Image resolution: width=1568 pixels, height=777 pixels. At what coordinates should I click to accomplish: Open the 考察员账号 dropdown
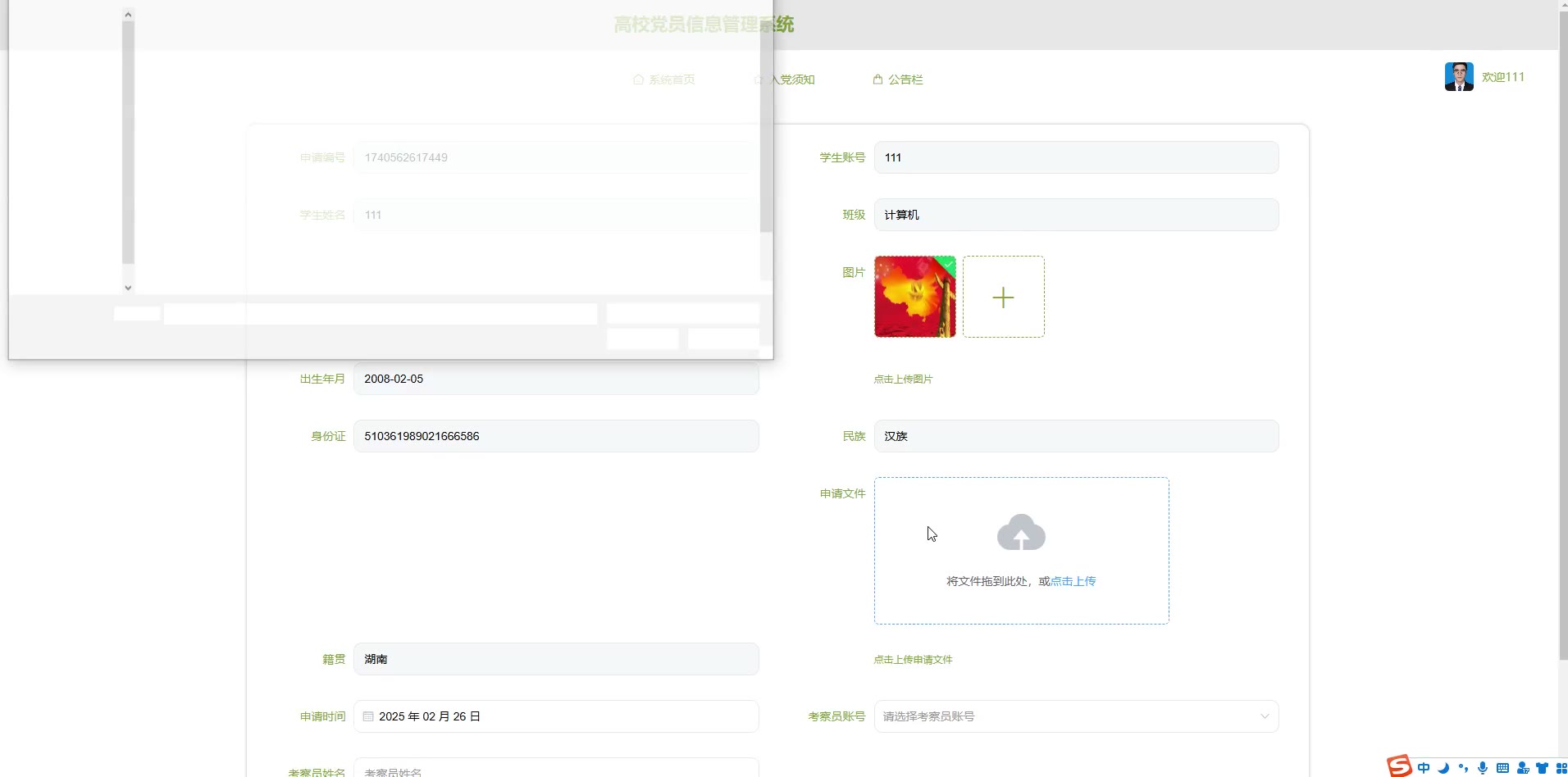click(1076, 716)
